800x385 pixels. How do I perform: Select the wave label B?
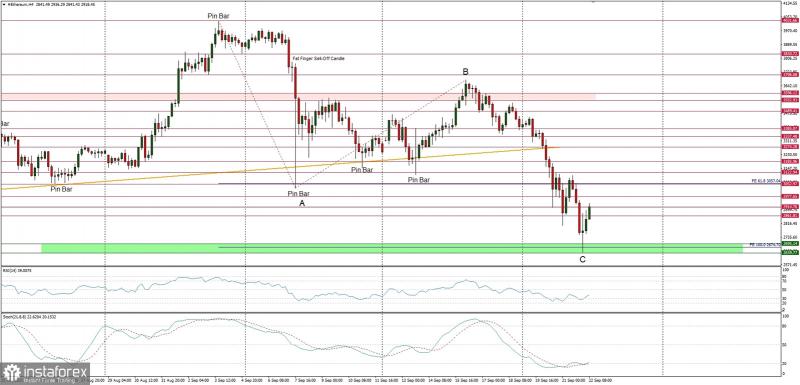point(465,72)
